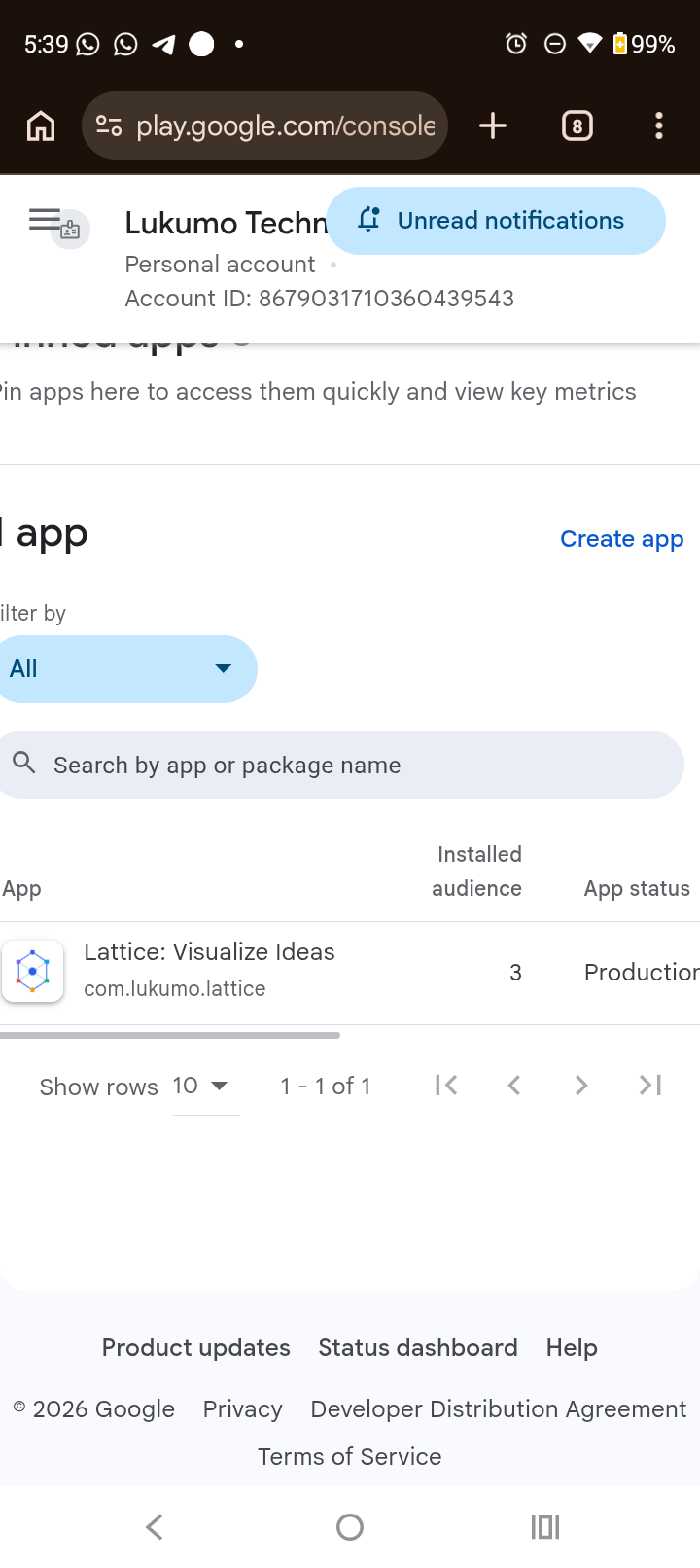Image resolution: width=700 pixels, height=1568 pixels.
Task: Tap the Wi-Fi status icon
Action: pyautogui.click(x=589, y=44)
